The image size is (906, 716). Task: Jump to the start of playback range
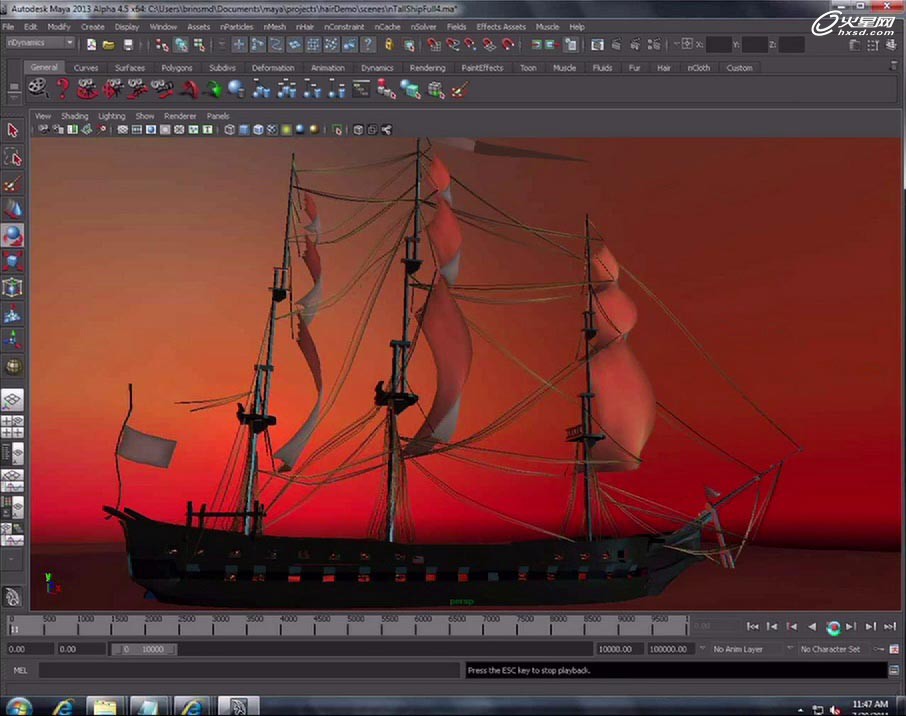[x=753, y=627]
